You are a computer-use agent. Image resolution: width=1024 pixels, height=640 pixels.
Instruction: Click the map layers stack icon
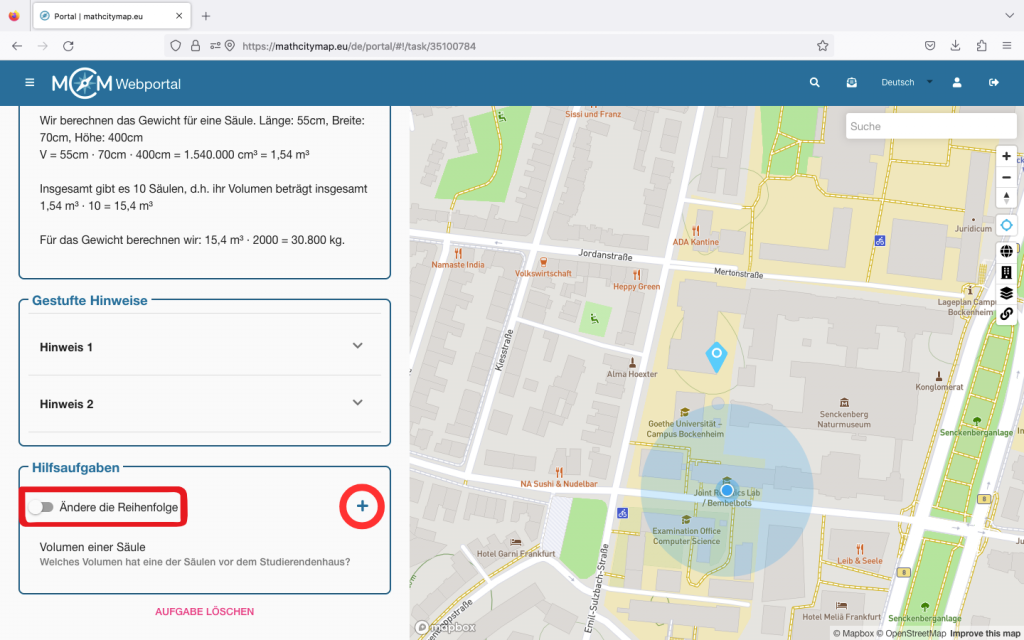tap(1006, 293)
